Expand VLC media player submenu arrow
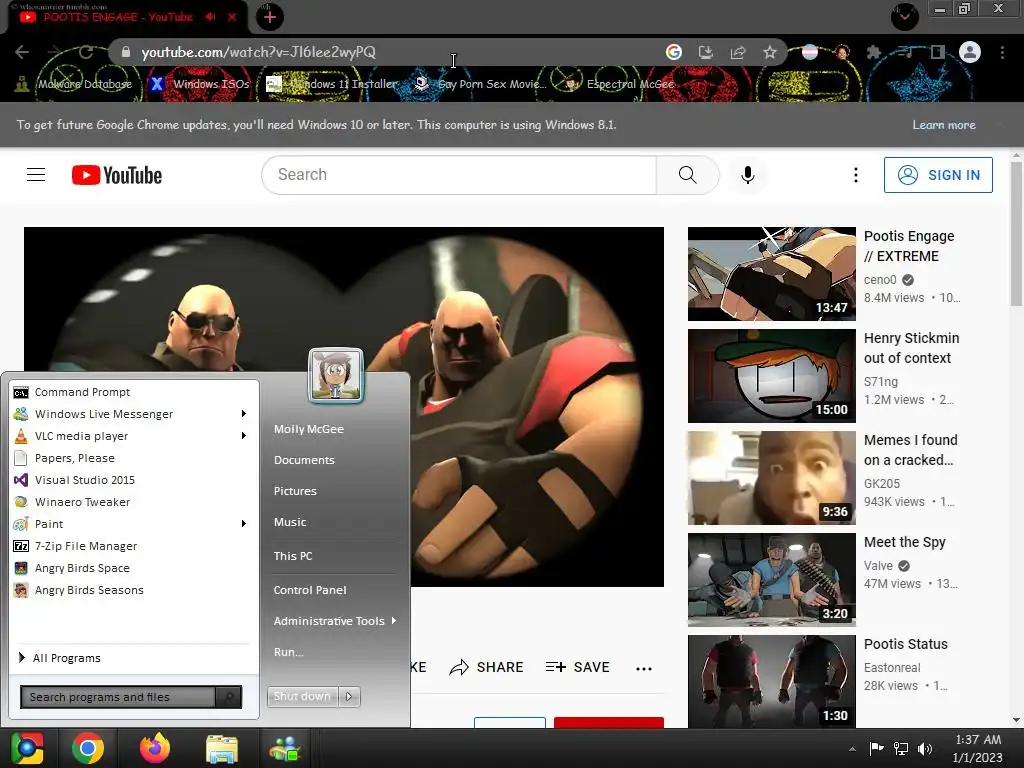This screenshot has height=768, width=1024. [x=244, y=436]
